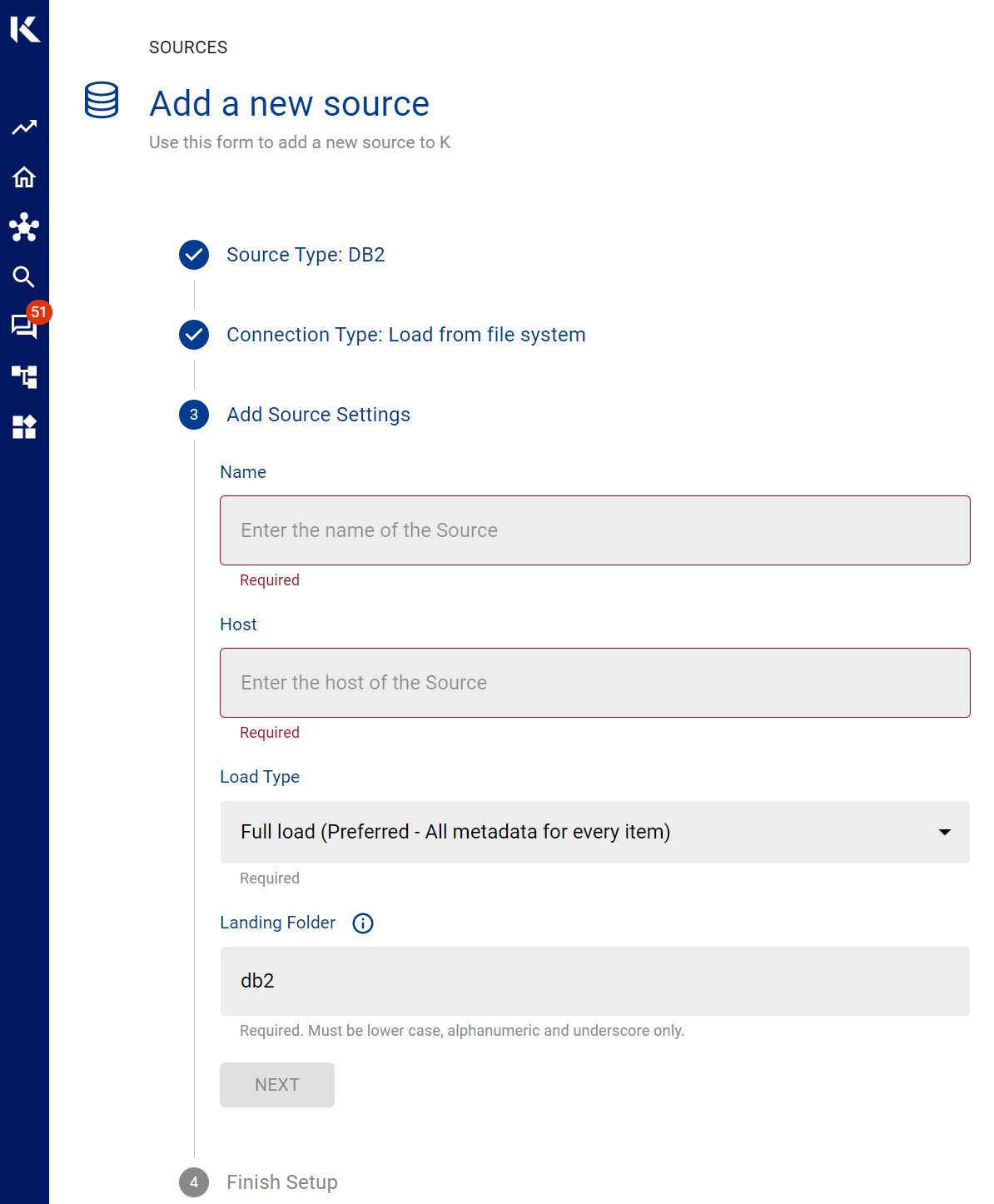Click the Landing Folder info icon
The width and height of the screenshot is (994, 1204).
point(363,923)
